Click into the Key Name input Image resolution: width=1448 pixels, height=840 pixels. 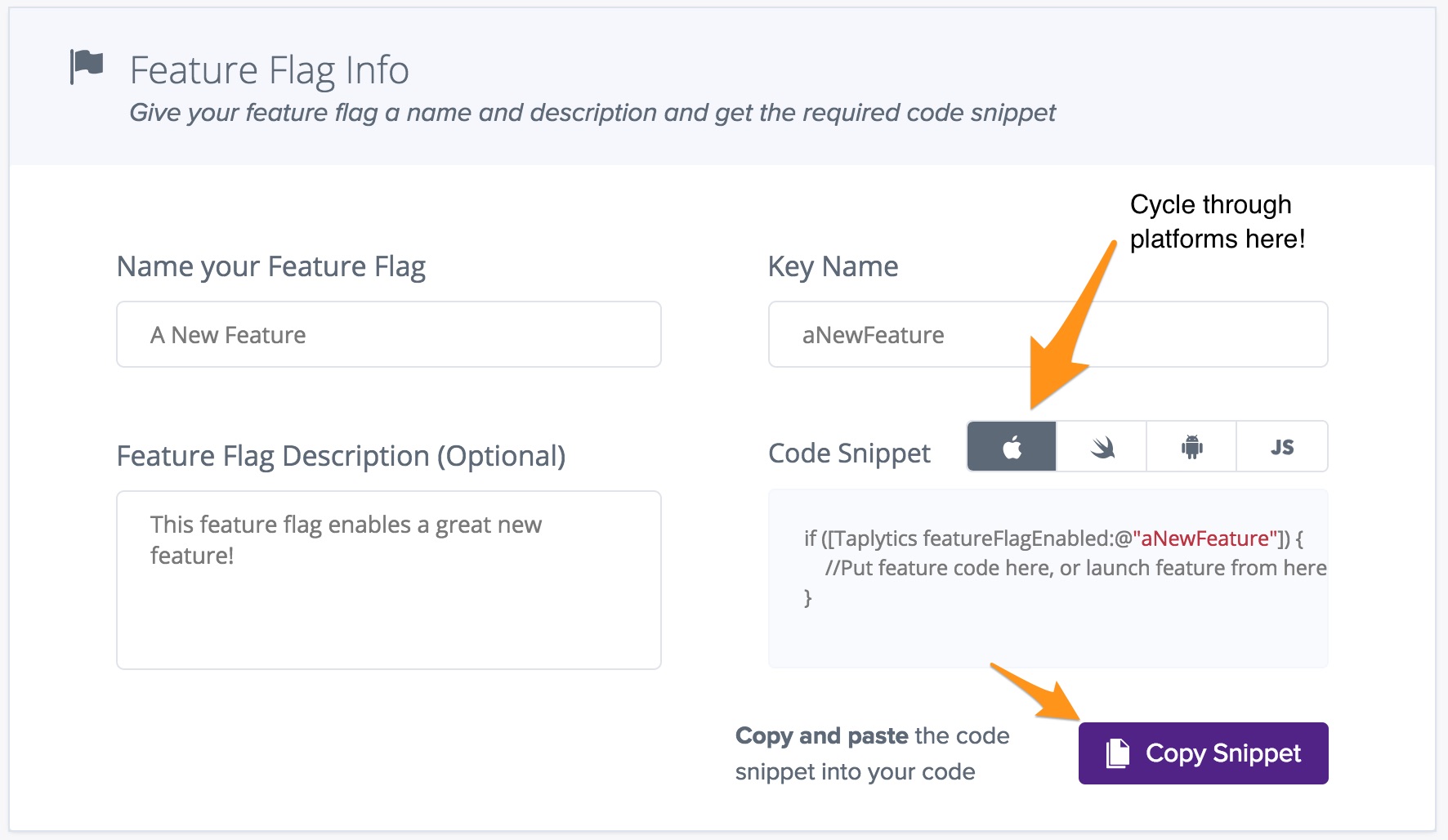click(x=1048, y=335)
